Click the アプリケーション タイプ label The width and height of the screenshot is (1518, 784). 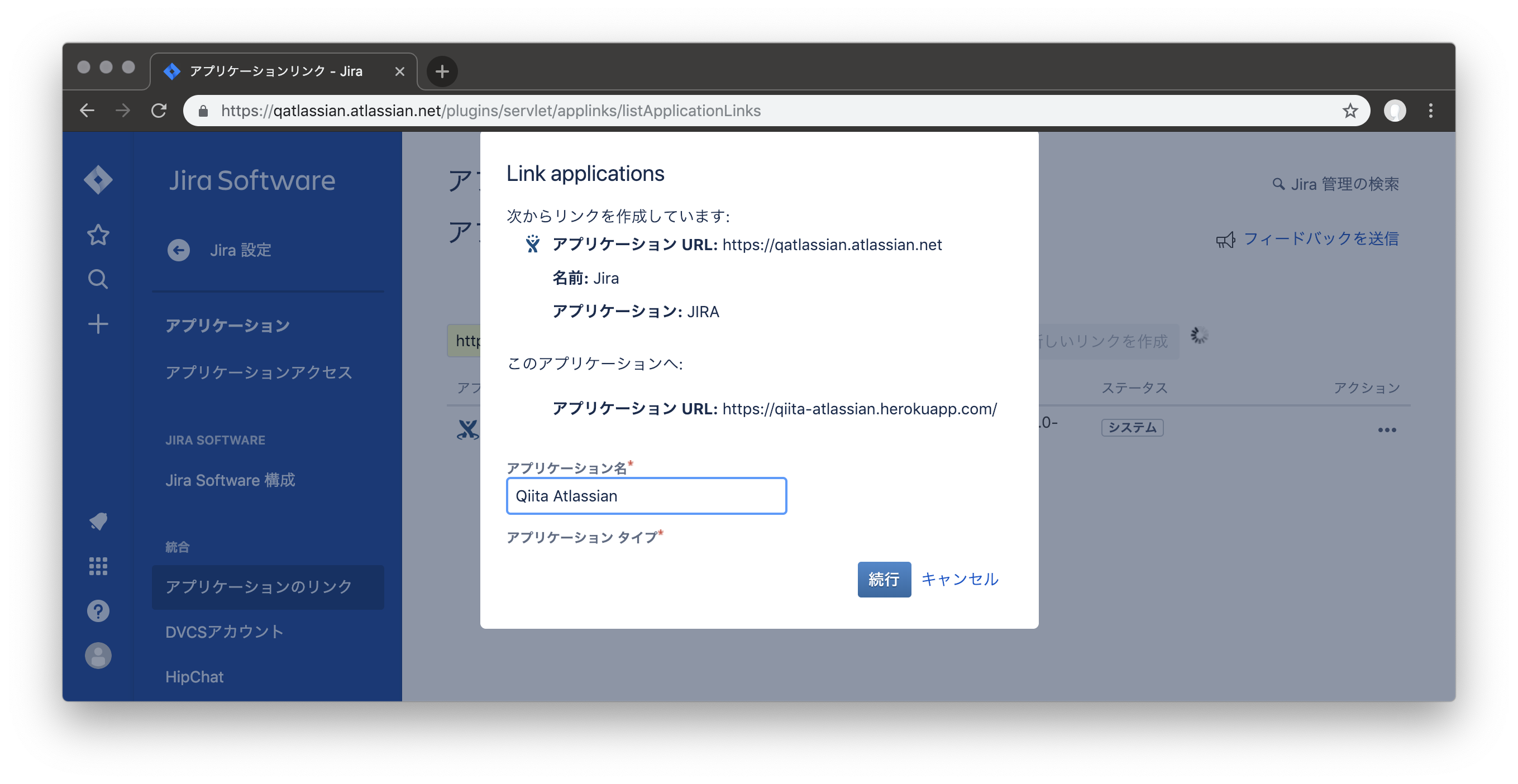pos(581,537)
